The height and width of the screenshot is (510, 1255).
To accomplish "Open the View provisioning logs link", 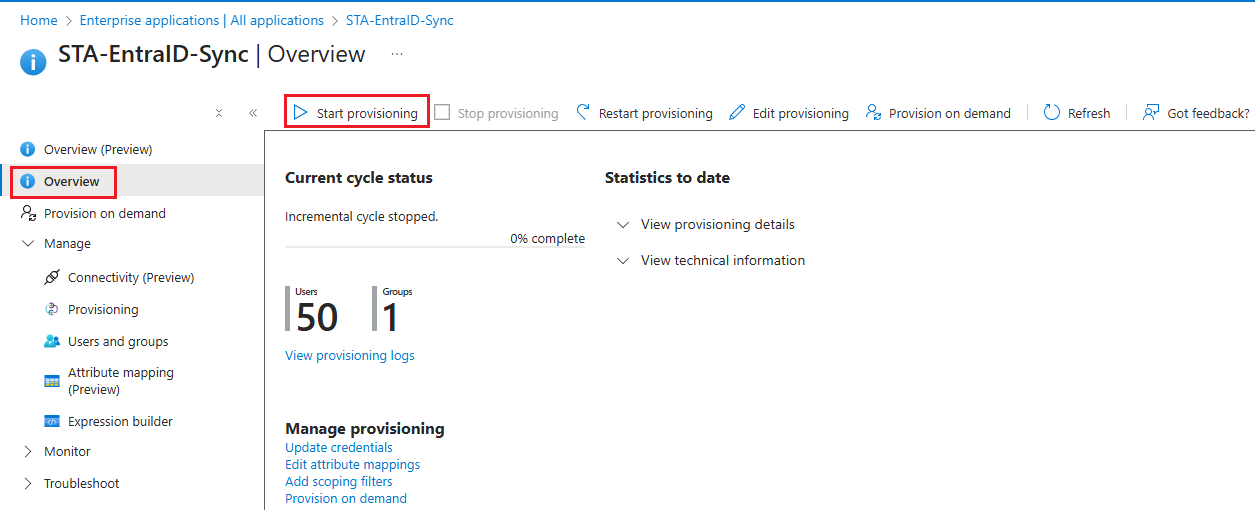I will (x=349, y=355).
